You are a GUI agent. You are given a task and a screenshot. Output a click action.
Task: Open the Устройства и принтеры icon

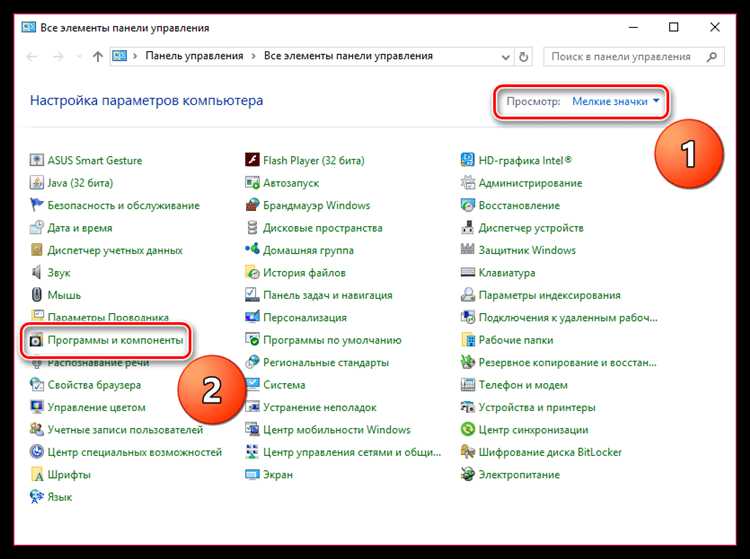(467, 407)
